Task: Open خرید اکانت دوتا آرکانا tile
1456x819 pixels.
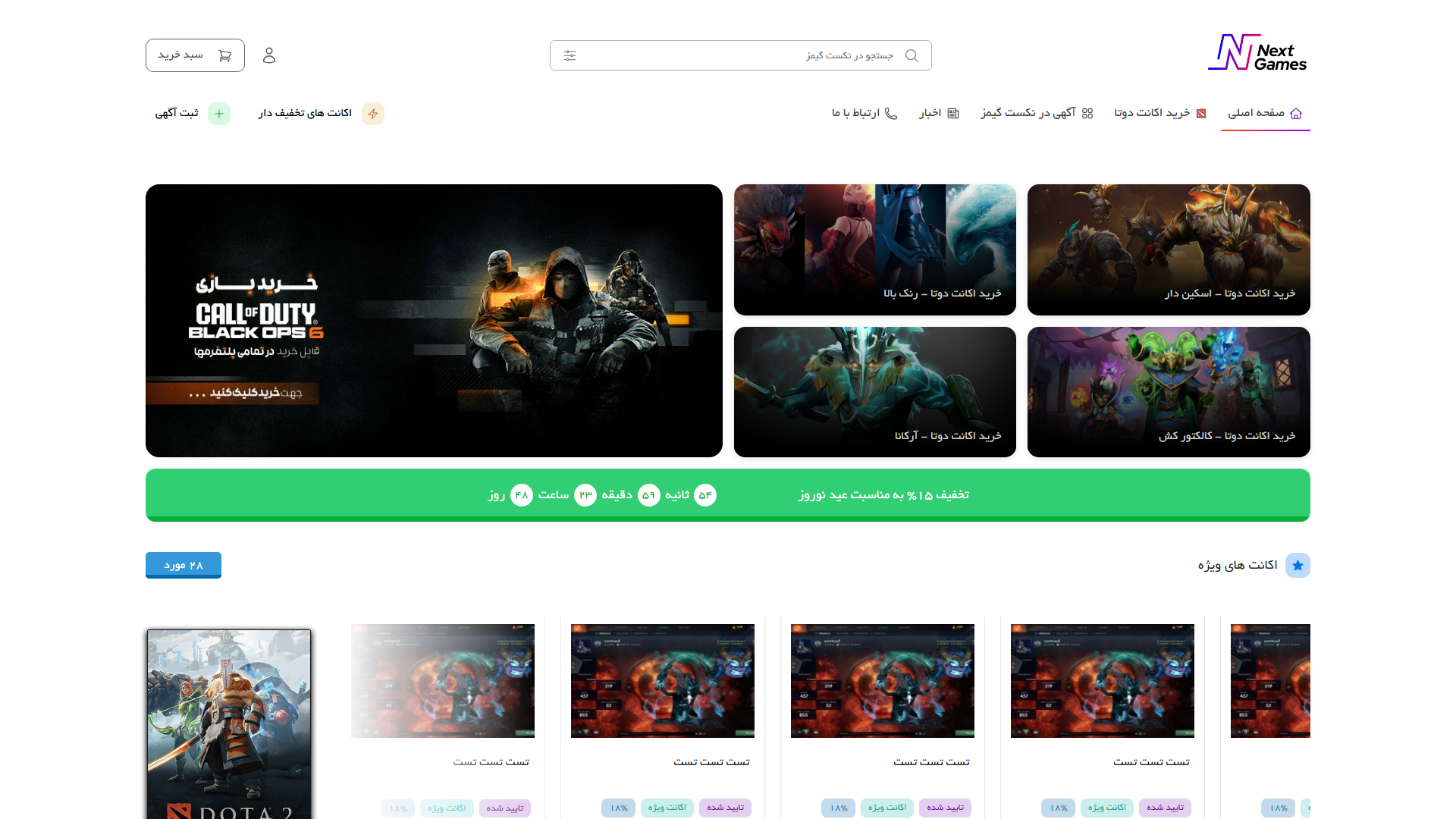Action: pyautogui.click(x=874, y=392)
